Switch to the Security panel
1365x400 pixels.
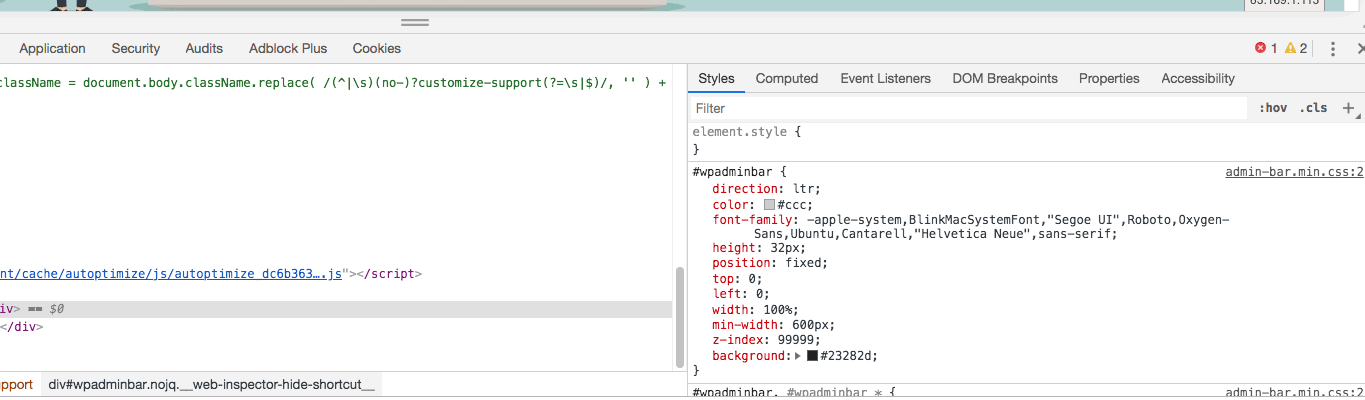[136, 48]
